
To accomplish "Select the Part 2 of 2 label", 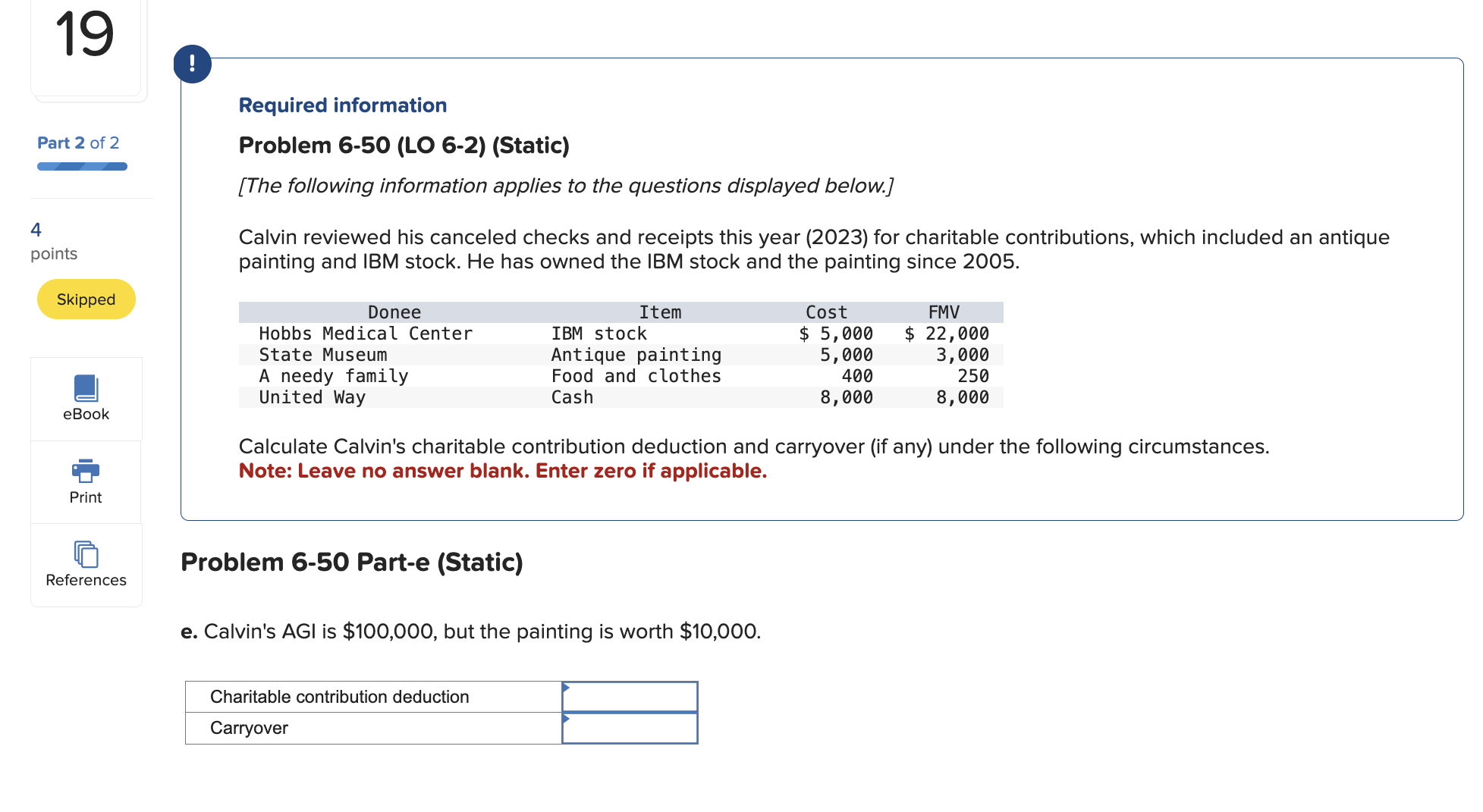I will pos(78,143).
